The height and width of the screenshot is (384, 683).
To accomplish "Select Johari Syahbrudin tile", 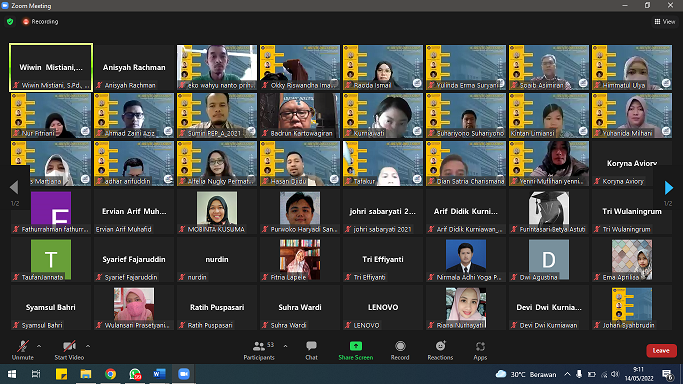I will coord(632,307).
